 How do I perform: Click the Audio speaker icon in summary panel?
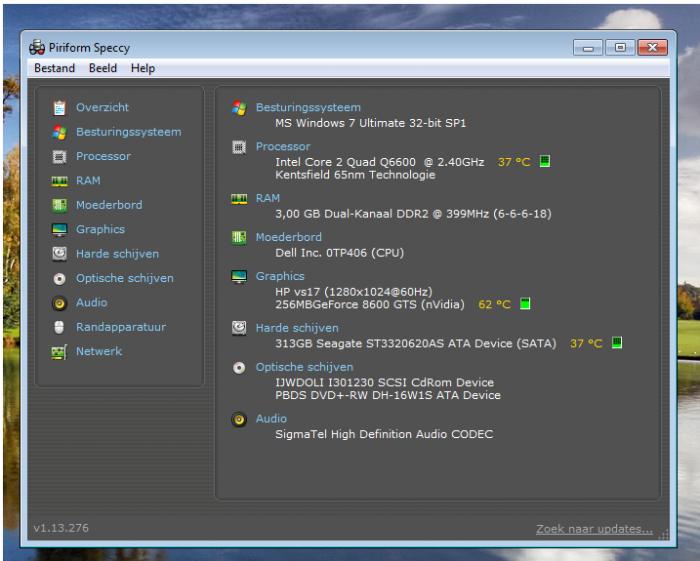[239, 419]
